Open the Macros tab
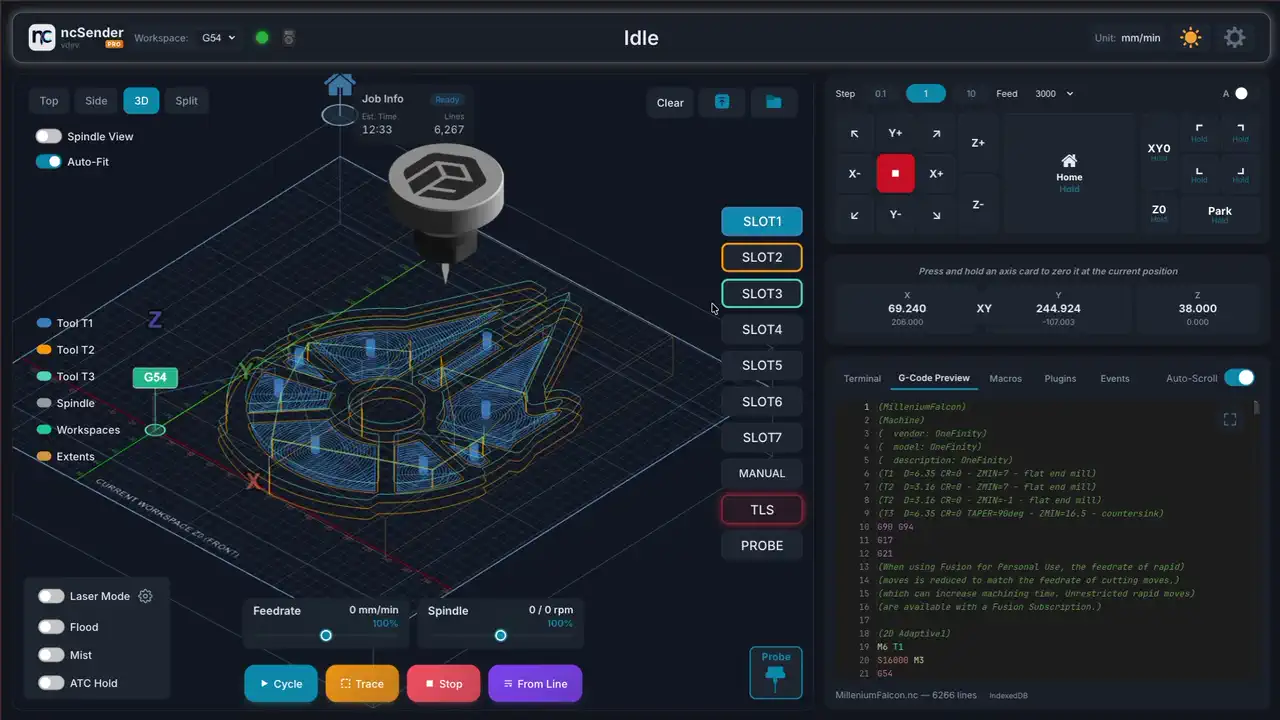Image resolution: width=1280 pixels, height=720 pixels. pyautogui.click(x=1006, y=378)
